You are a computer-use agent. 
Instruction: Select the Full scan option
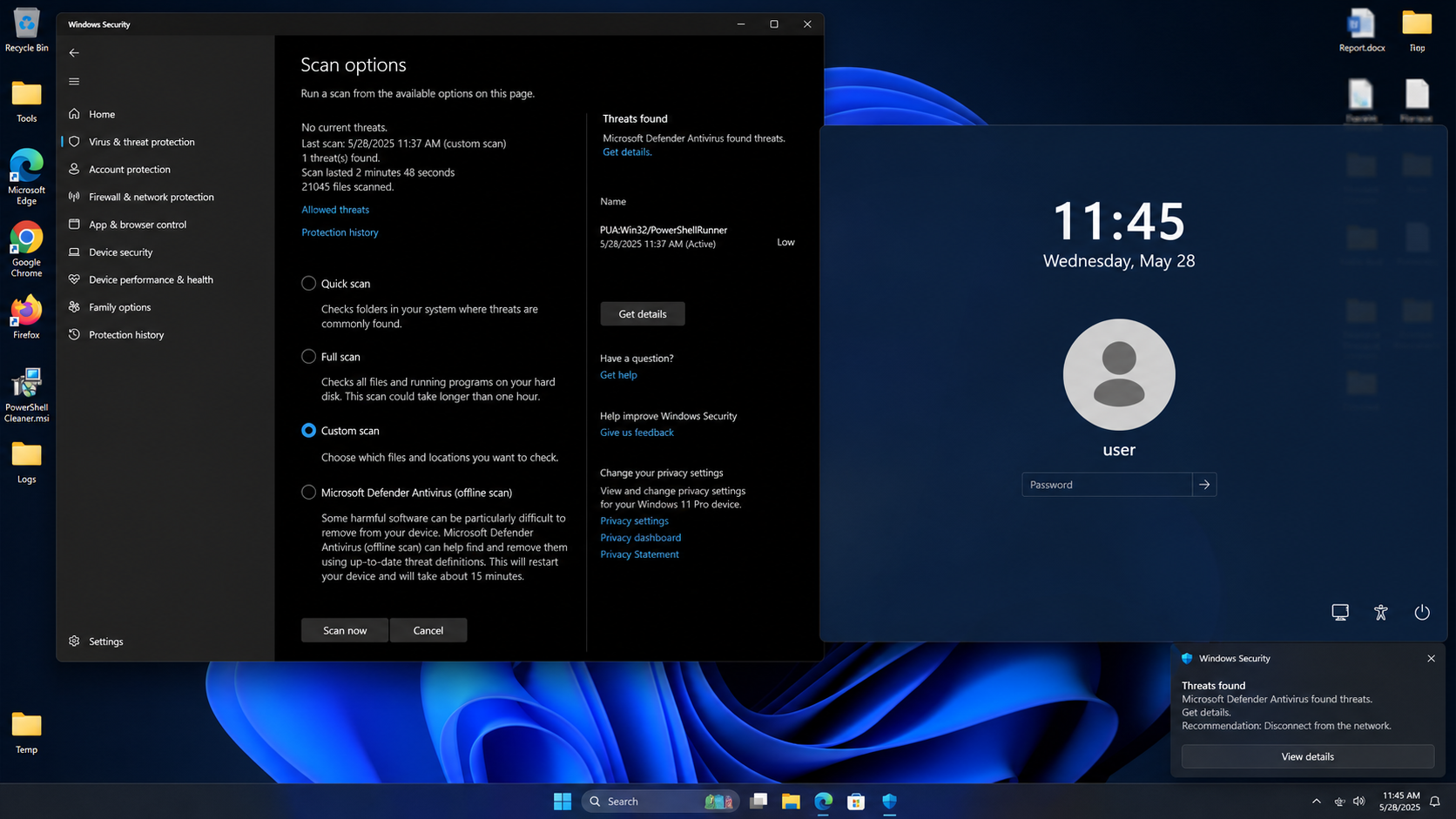308,357
